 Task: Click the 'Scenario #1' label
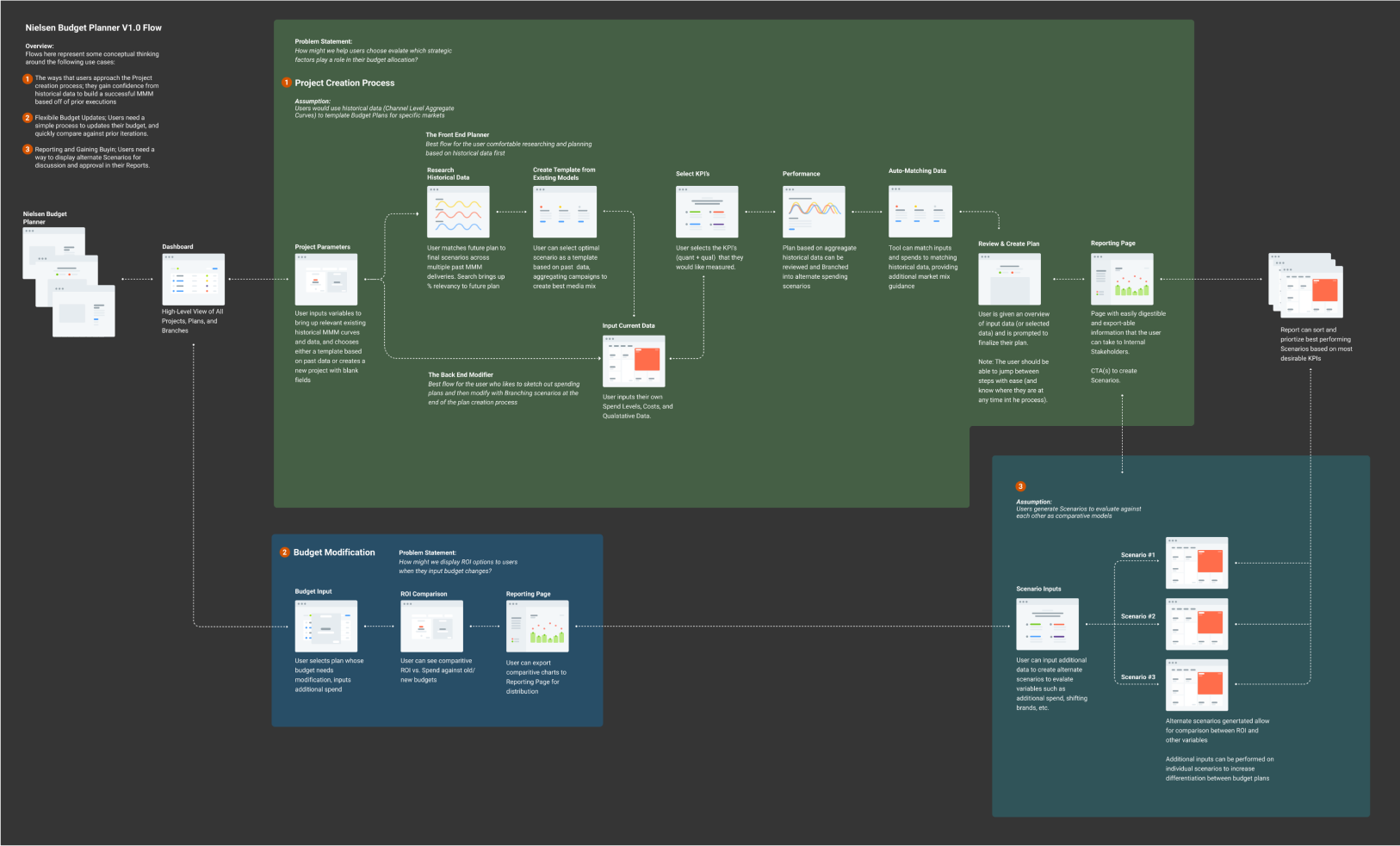tap(1138, 555)
